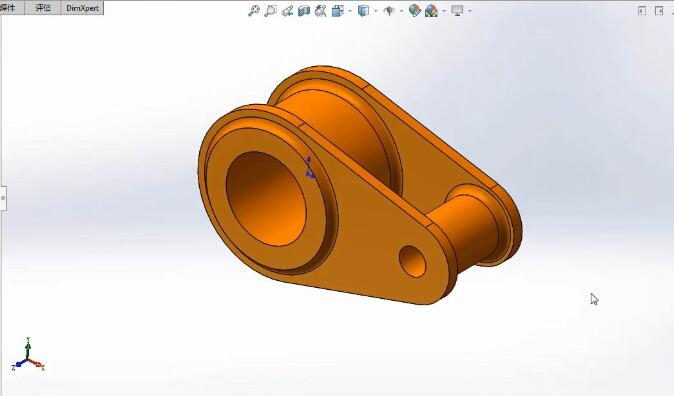This screenshot has height=396, width=674.
Task: Switch to the DimXpert tab
Action: [x=82, y=8]
